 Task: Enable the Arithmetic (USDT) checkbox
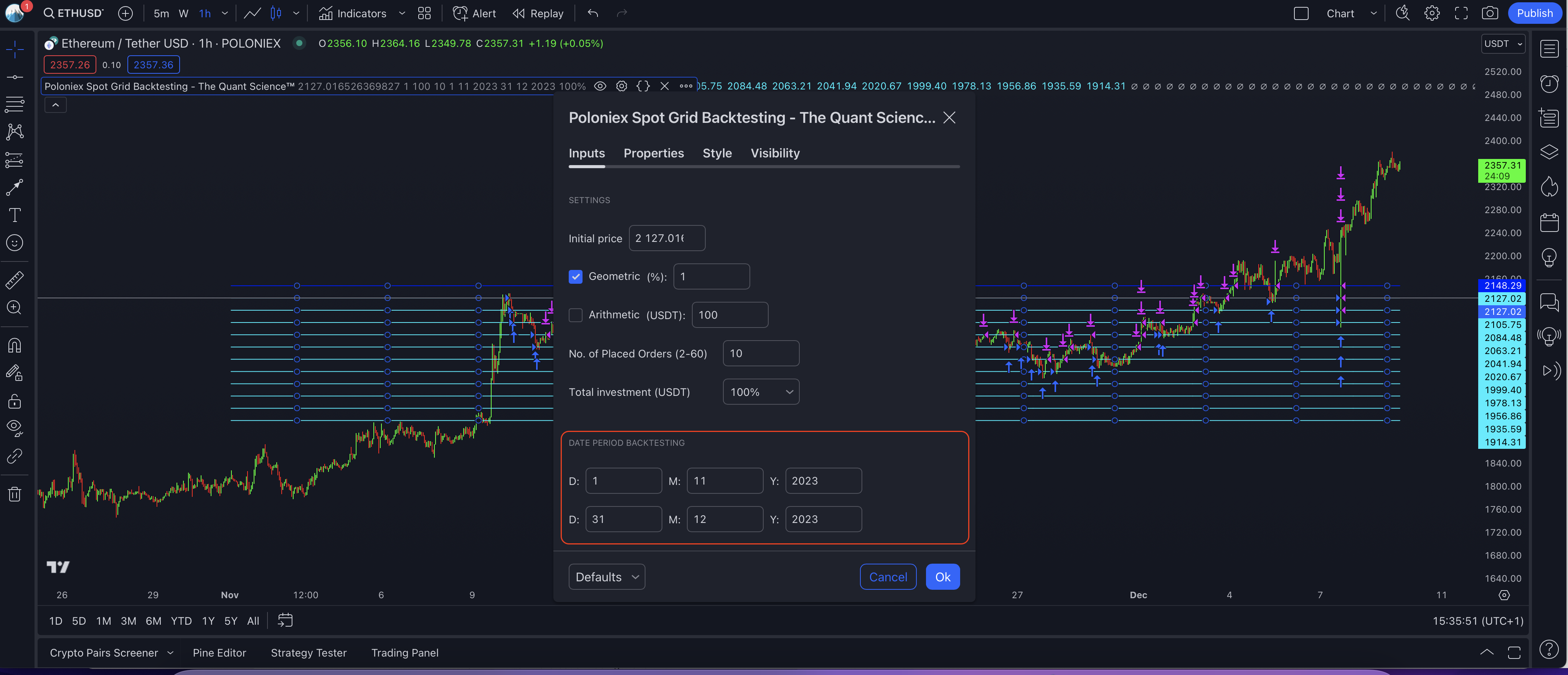point(575,315)
